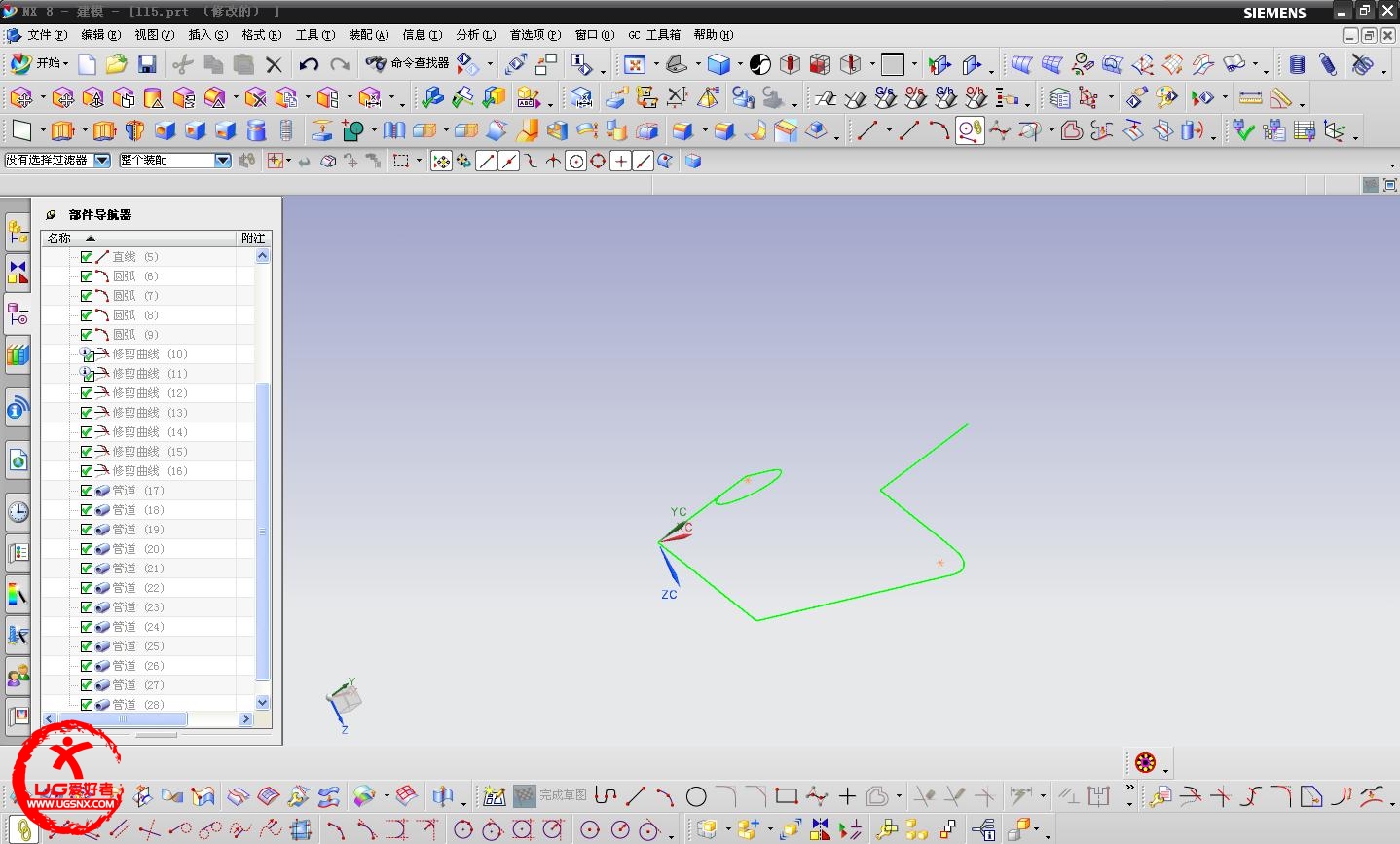The width and height of the screenshot is (1400, 844).
Task: Toggle the End Point snap option
Action: click(486, 162)
